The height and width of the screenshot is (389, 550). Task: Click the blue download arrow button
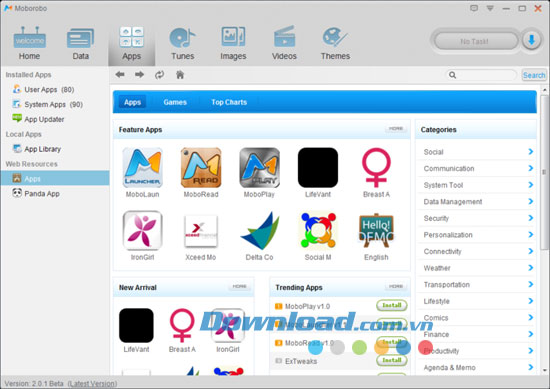(531, 41)
